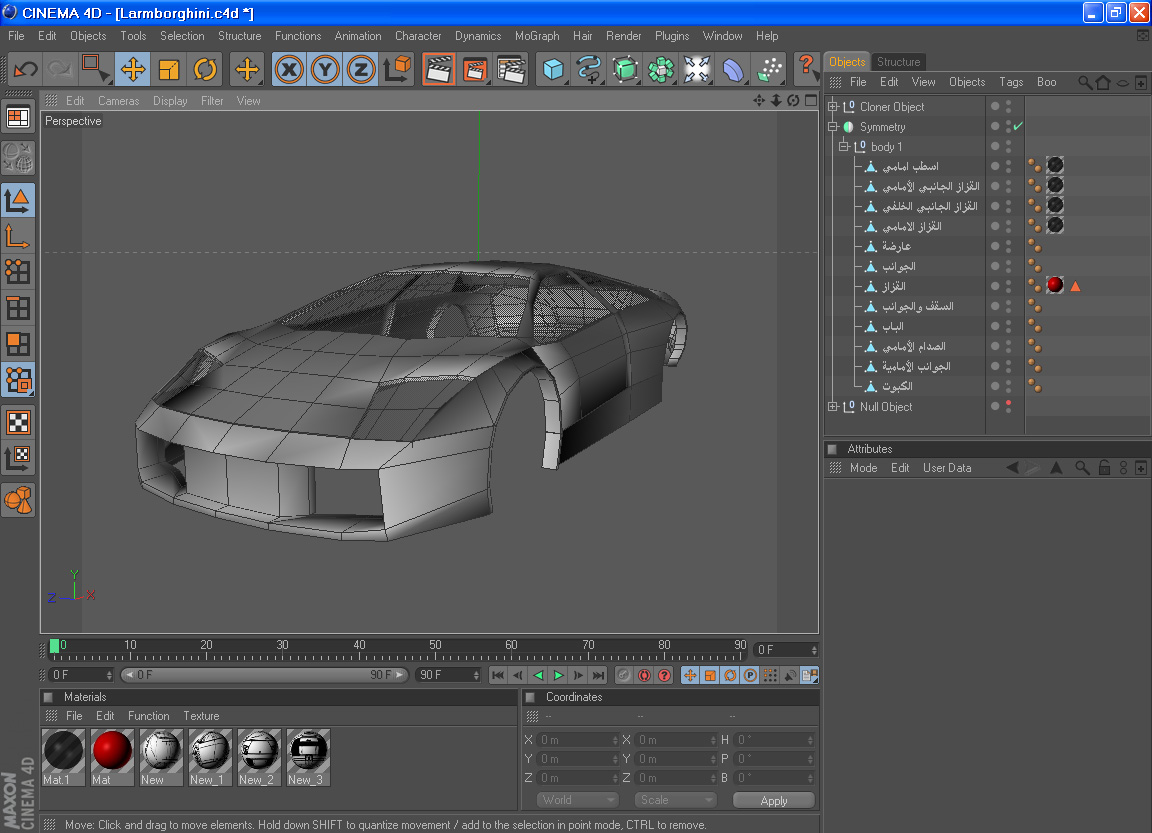
Task: Click the help question mark icon
Action: [x=806, y=68]
